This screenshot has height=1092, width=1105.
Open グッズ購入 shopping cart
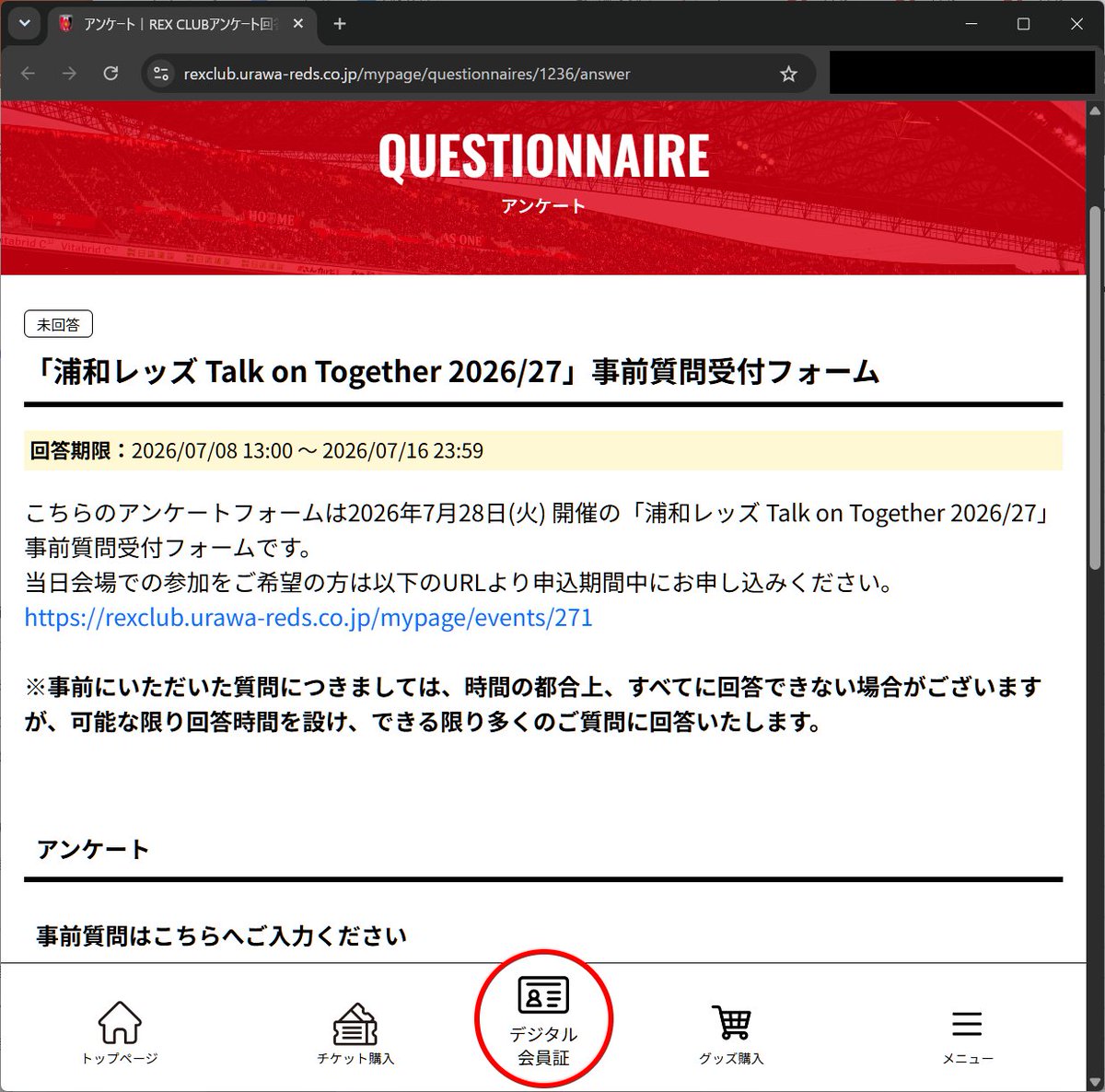(x=731, y=1033)
